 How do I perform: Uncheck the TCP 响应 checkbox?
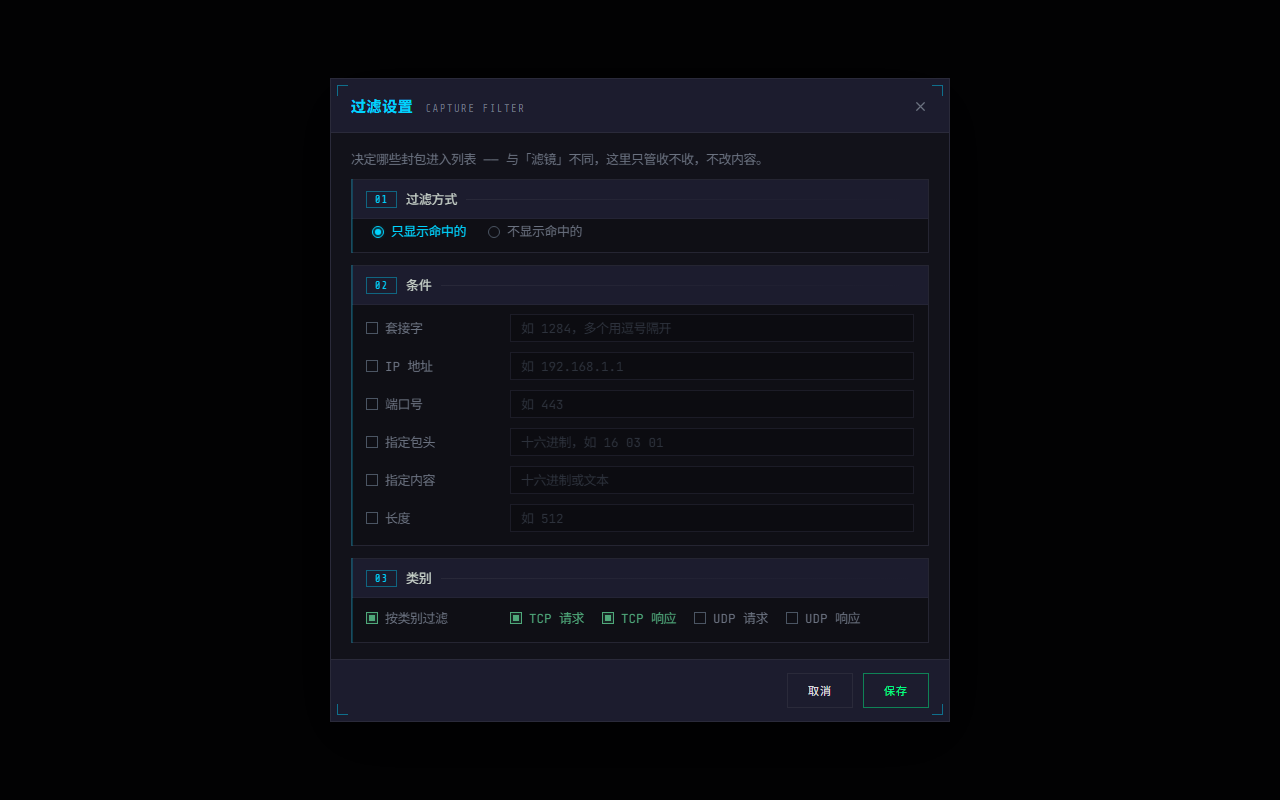(x=608, y=618)
